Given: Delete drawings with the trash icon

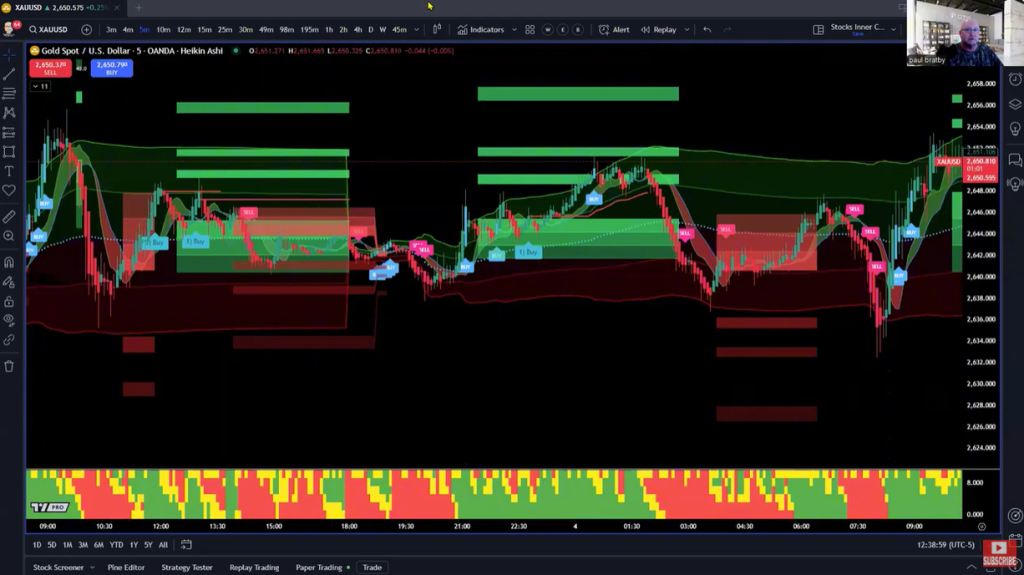Looking at the screenshot, I should [x=9, y=367].
